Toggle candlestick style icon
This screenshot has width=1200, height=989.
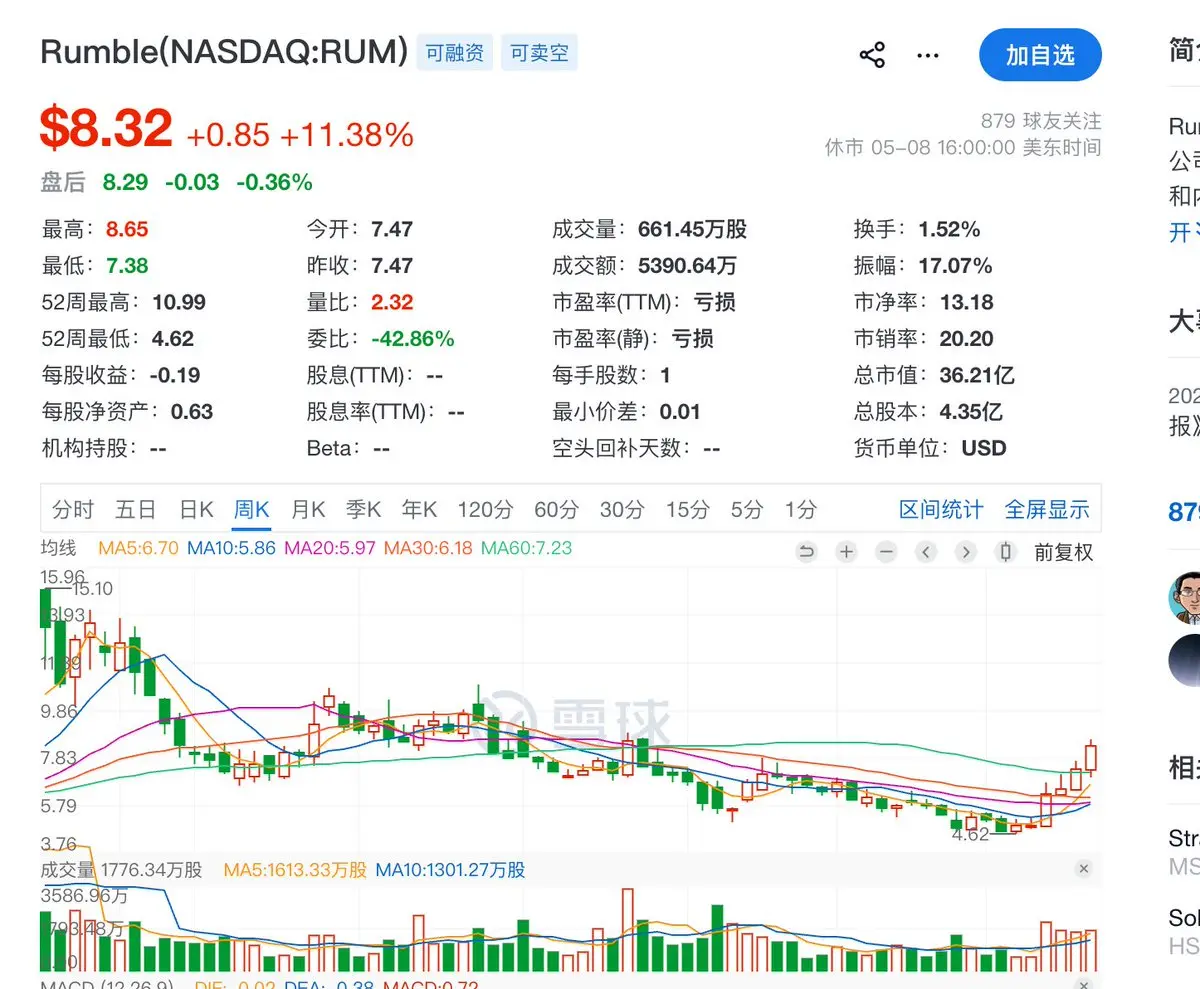click(x=1006, y=552)
